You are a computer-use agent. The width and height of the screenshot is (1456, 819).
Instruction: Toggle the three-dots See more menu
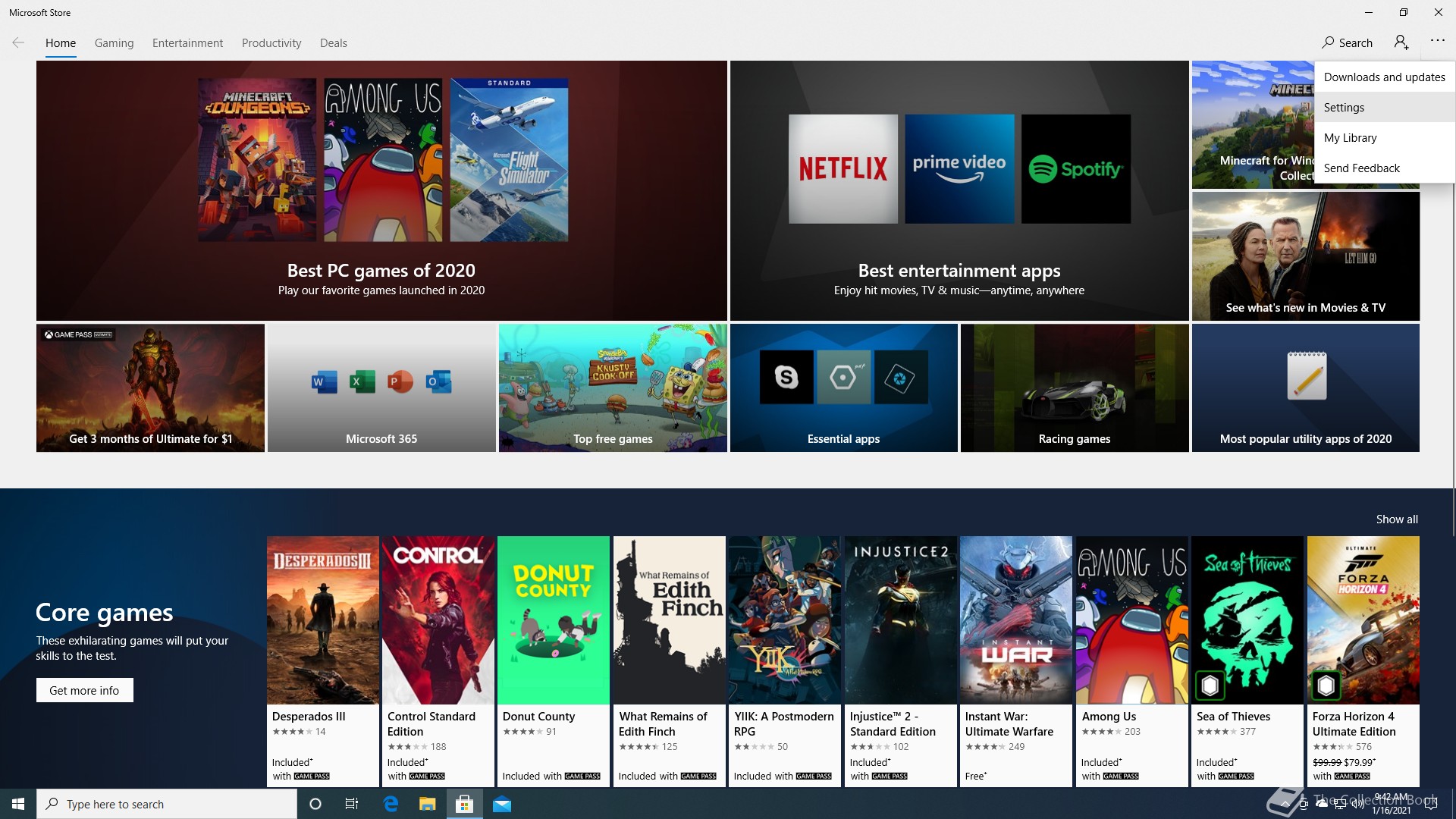1437,41
